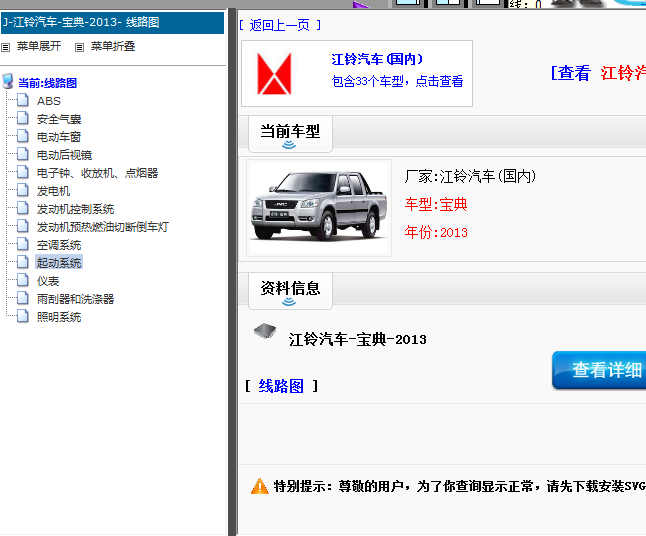Select 电动后视镜 tree item
This screenshot has width=646, height=536.
point(64,155)
